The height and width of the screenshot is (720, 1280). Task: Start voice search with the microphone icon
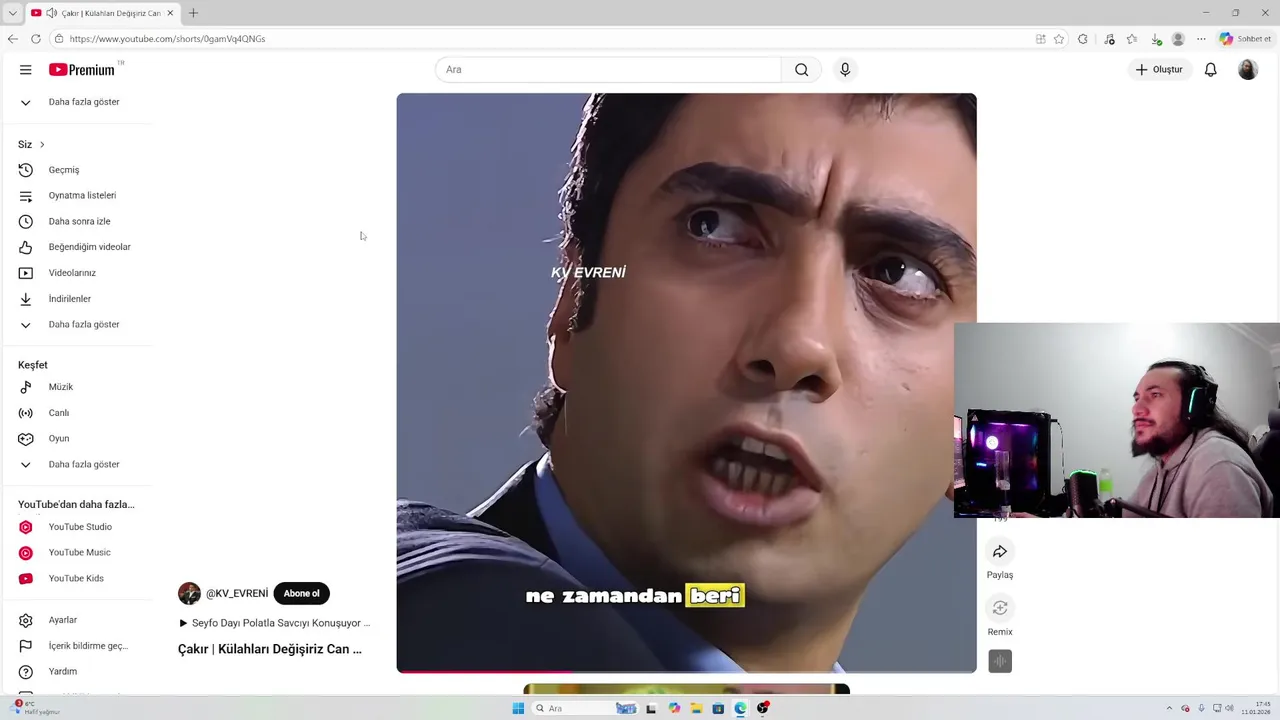pyautogui.click(x=845, y=69)
